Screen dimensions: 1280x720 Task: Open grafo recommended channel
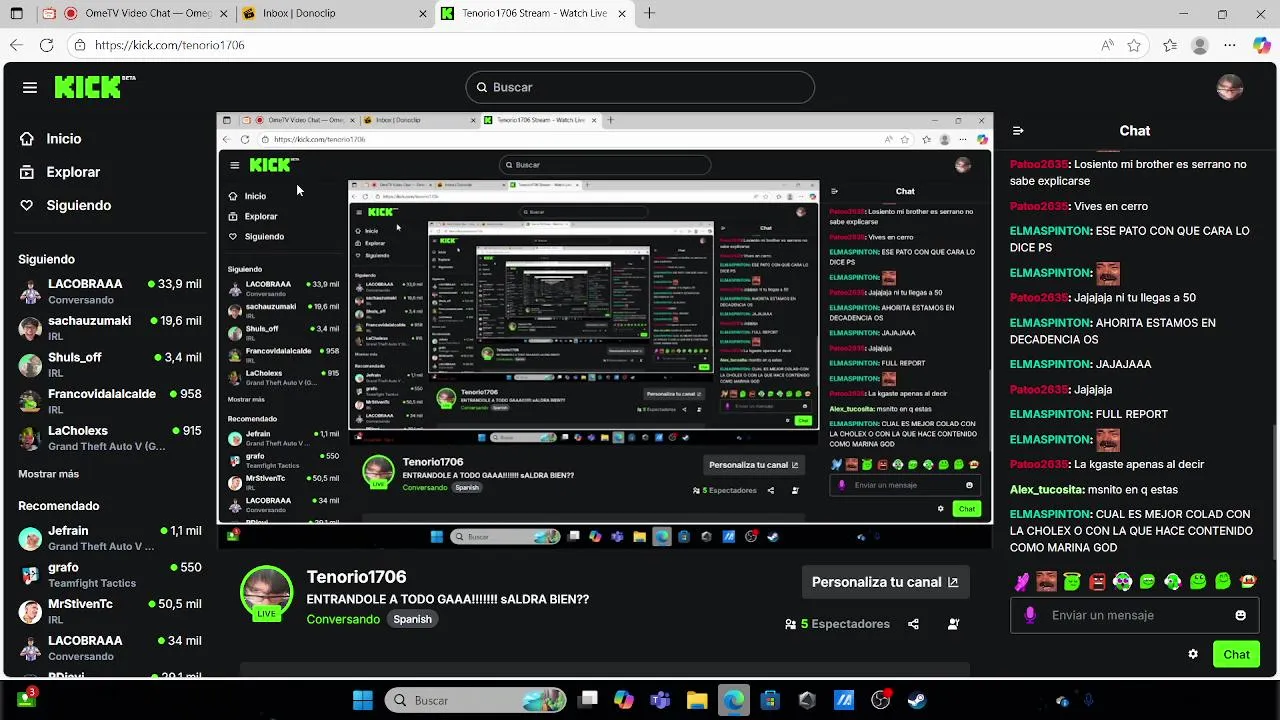point(110,575)
